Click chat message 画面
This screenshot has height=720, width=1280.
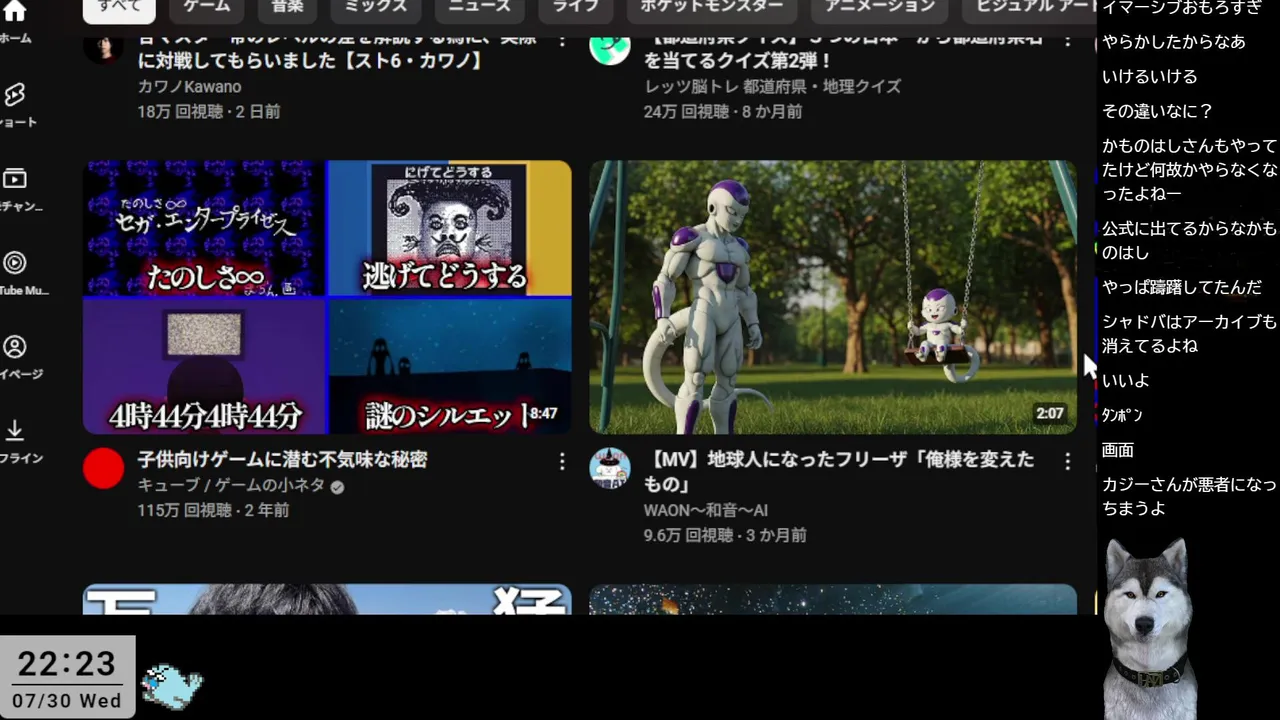1118,450
